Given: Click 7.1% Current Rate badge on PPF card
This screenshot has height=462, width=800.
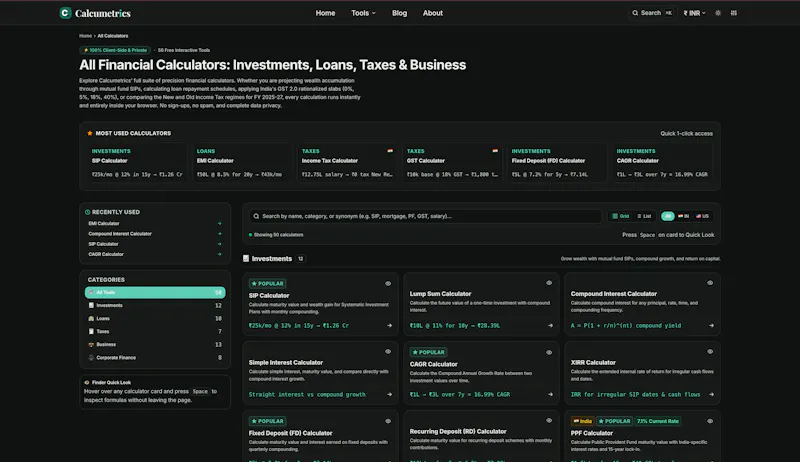Looking at the screenshot, I should (x=658, y=421).
